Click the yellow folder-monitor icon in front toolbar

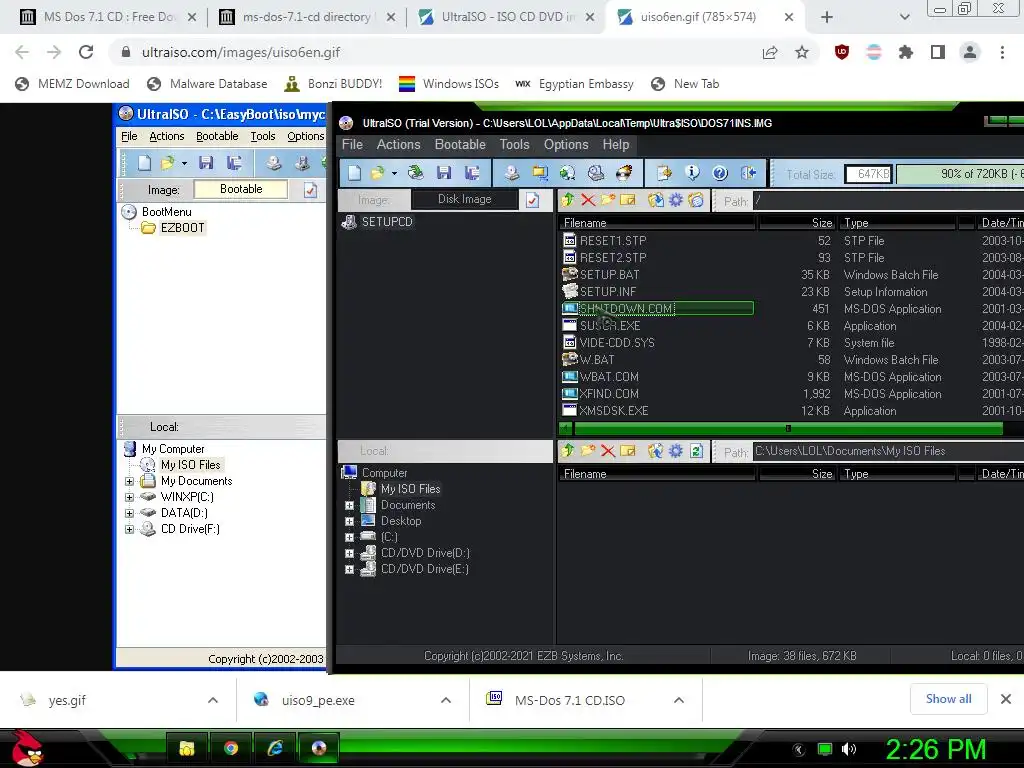click(539, 173)
